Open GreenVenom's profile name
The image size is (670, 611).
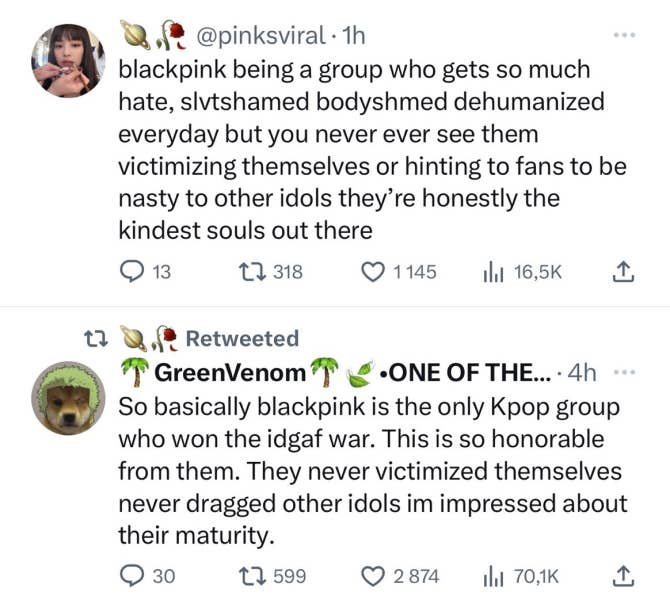point(230,374)
